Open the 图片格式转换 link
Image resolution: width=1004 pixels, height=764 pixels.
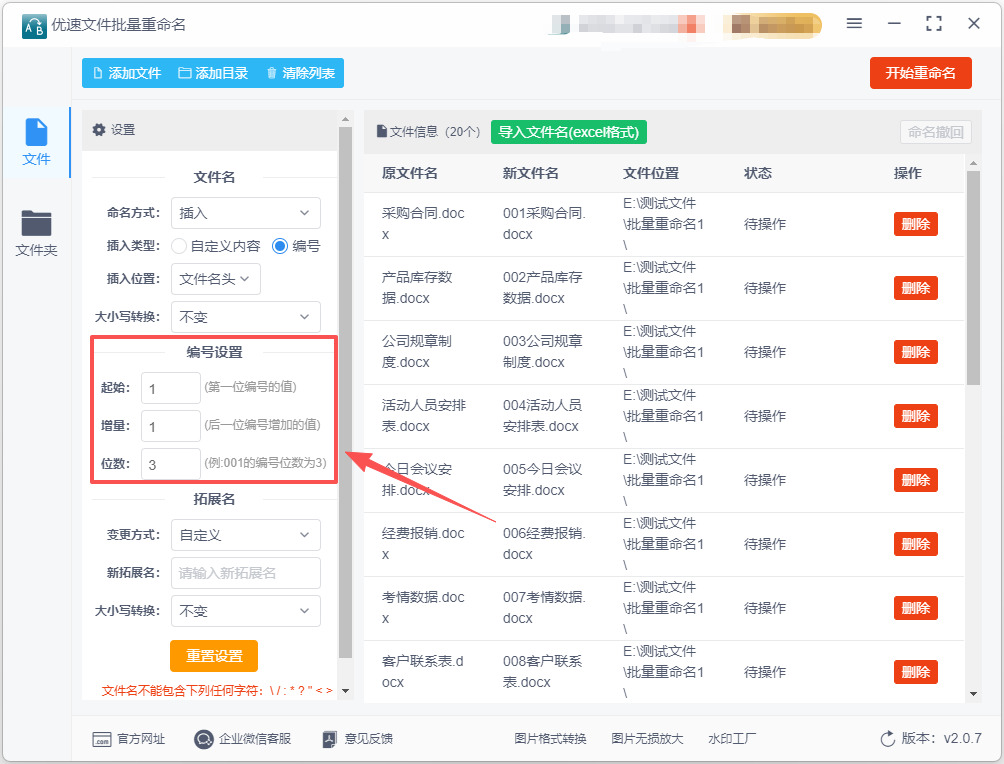(550, 739)
